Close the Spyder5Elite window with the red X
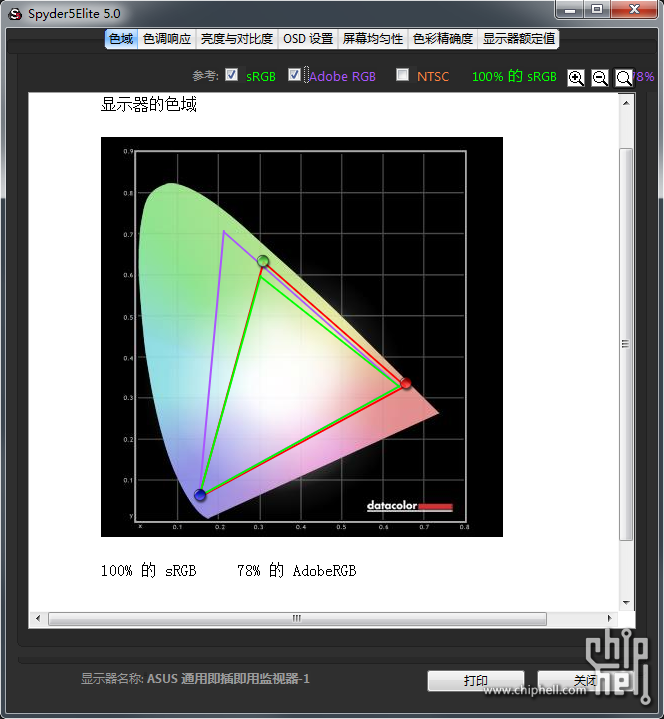The image size is (664, 719). point(634,10)
